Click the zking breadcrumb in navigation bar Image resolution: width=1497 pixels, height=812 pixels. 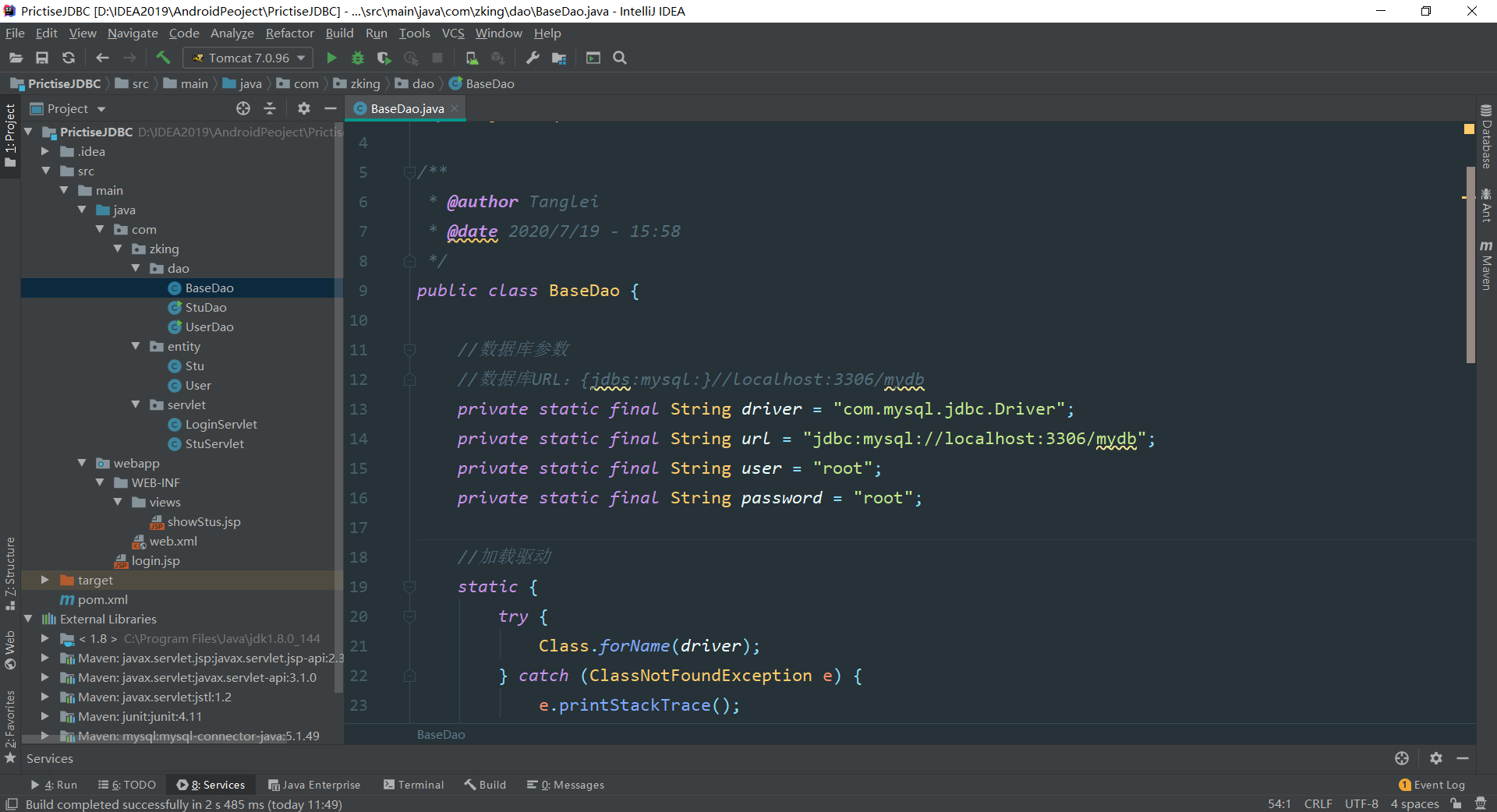pyautogui.click(x=357, y=83)
